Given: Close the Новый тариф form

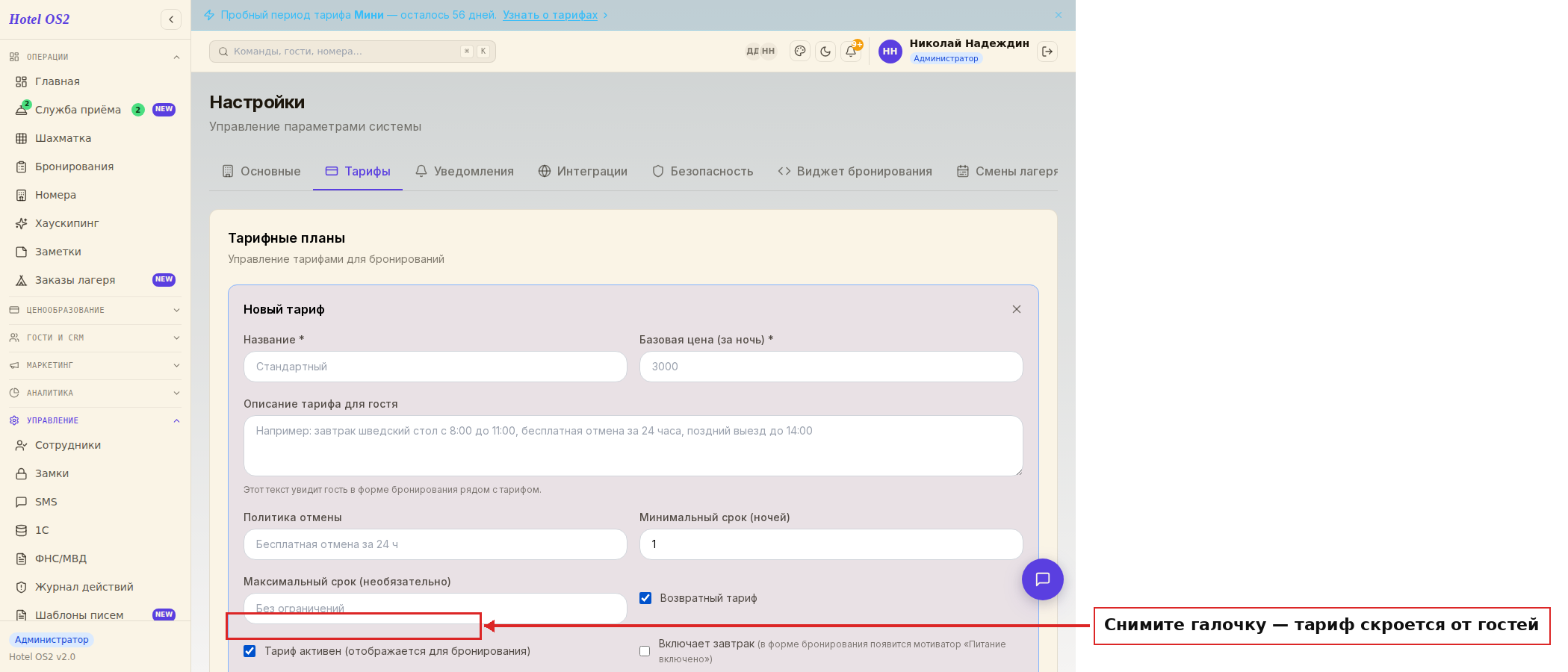Looking at the screenshot, I should (x=1017, y=309).
